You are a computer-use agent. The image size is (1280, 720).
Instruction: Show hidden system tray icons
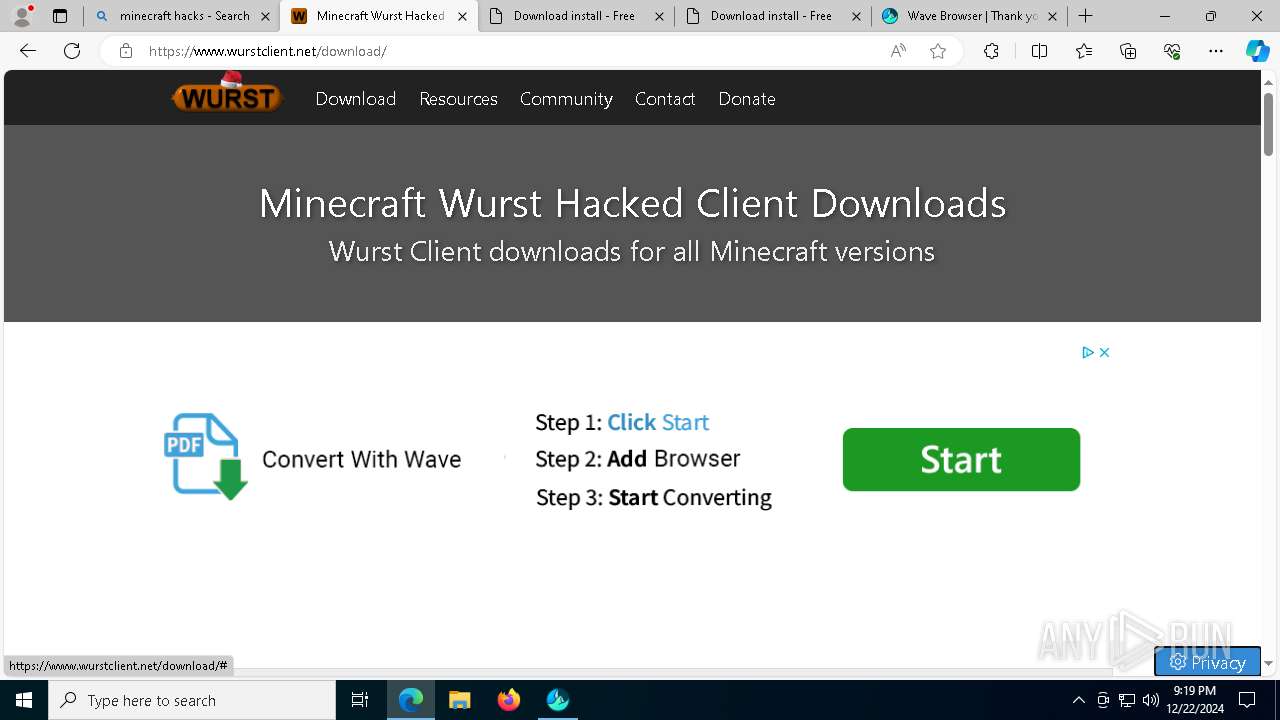(x=1078, y=700)
